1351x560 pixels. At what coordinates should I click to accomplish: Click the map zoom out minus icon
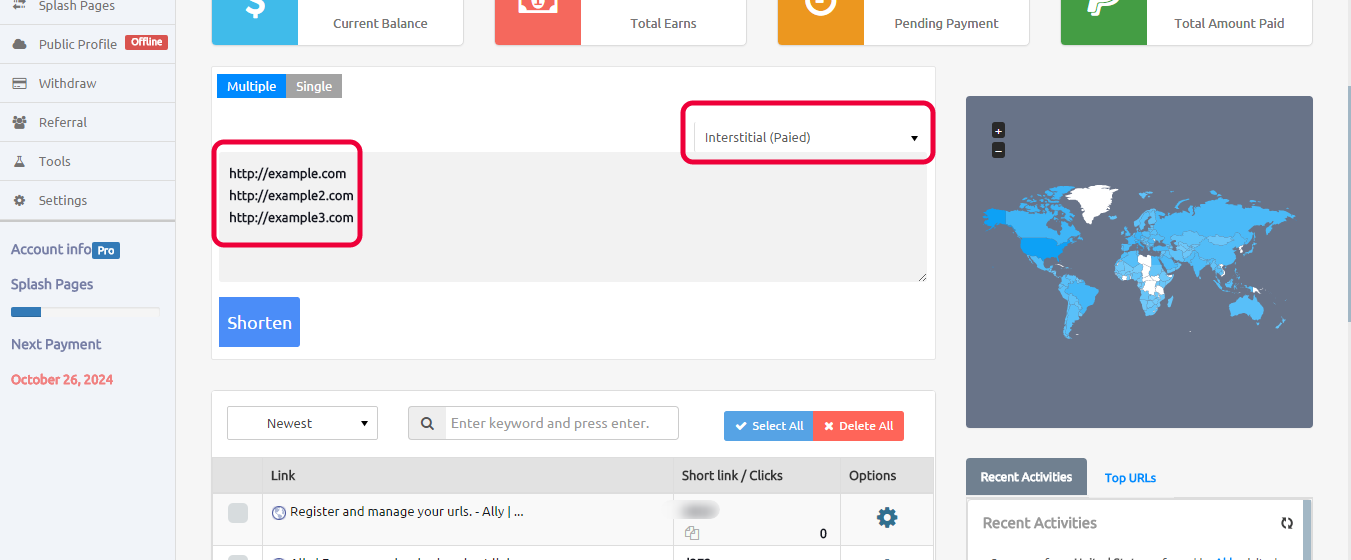(998, 151)
